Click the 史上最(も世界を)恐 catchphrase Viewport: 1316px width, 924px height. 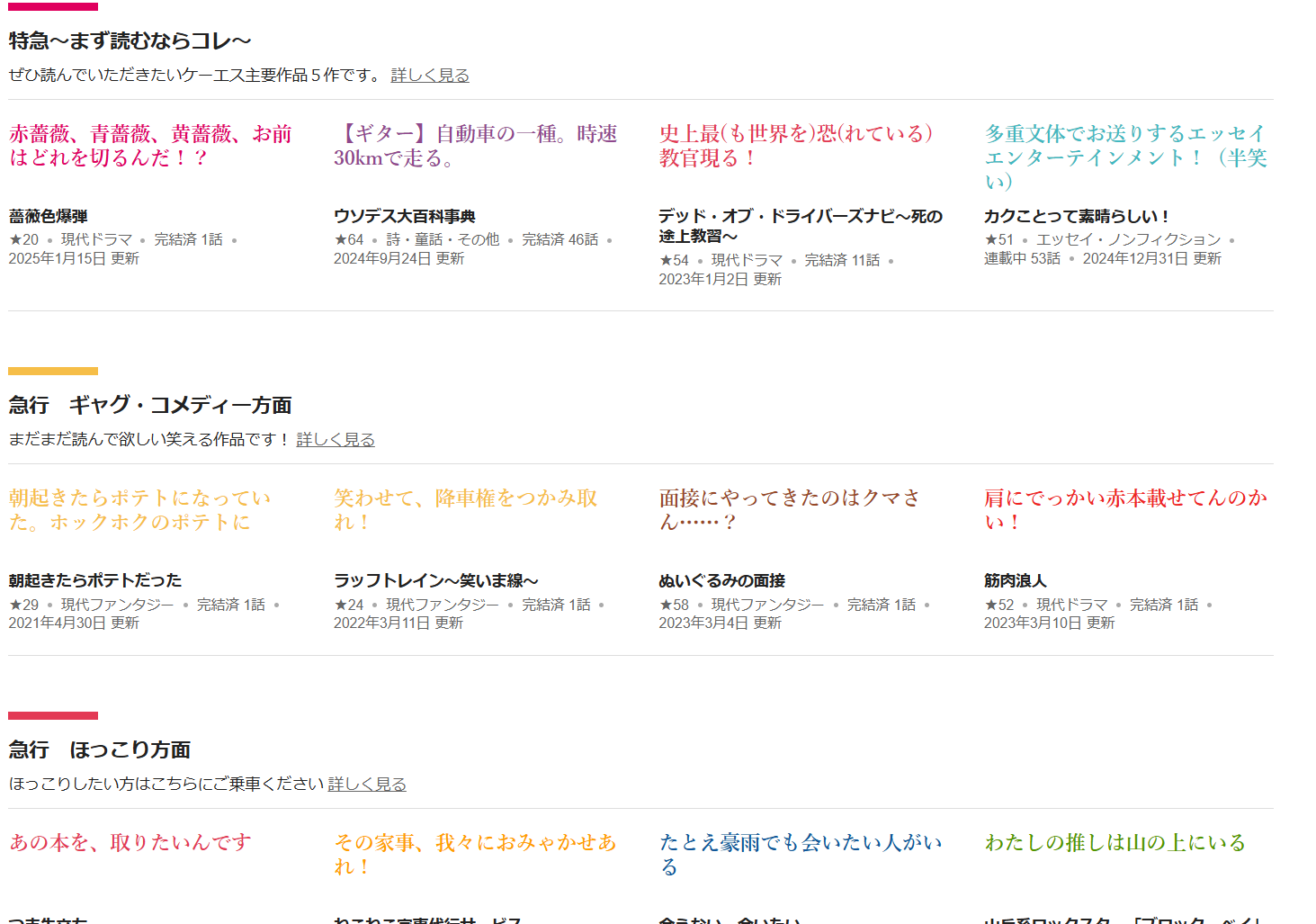coord(795,146)
